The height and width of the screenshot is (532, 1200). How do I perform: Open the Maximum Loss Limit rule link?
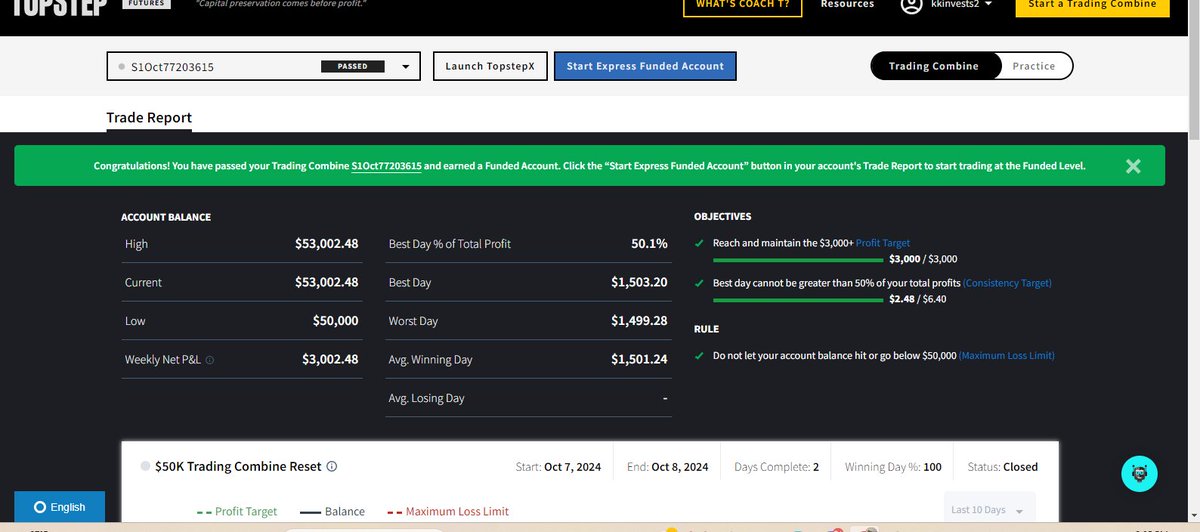click(x=1007, y=355)
